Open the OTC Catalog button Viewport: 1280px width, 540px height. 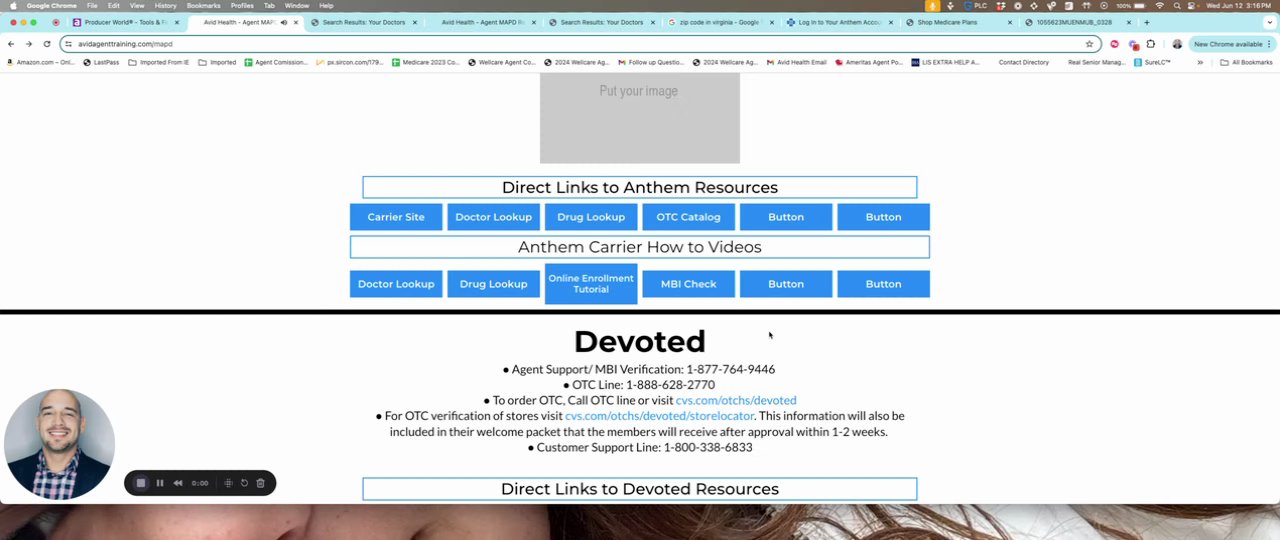[x=688, y=217]
